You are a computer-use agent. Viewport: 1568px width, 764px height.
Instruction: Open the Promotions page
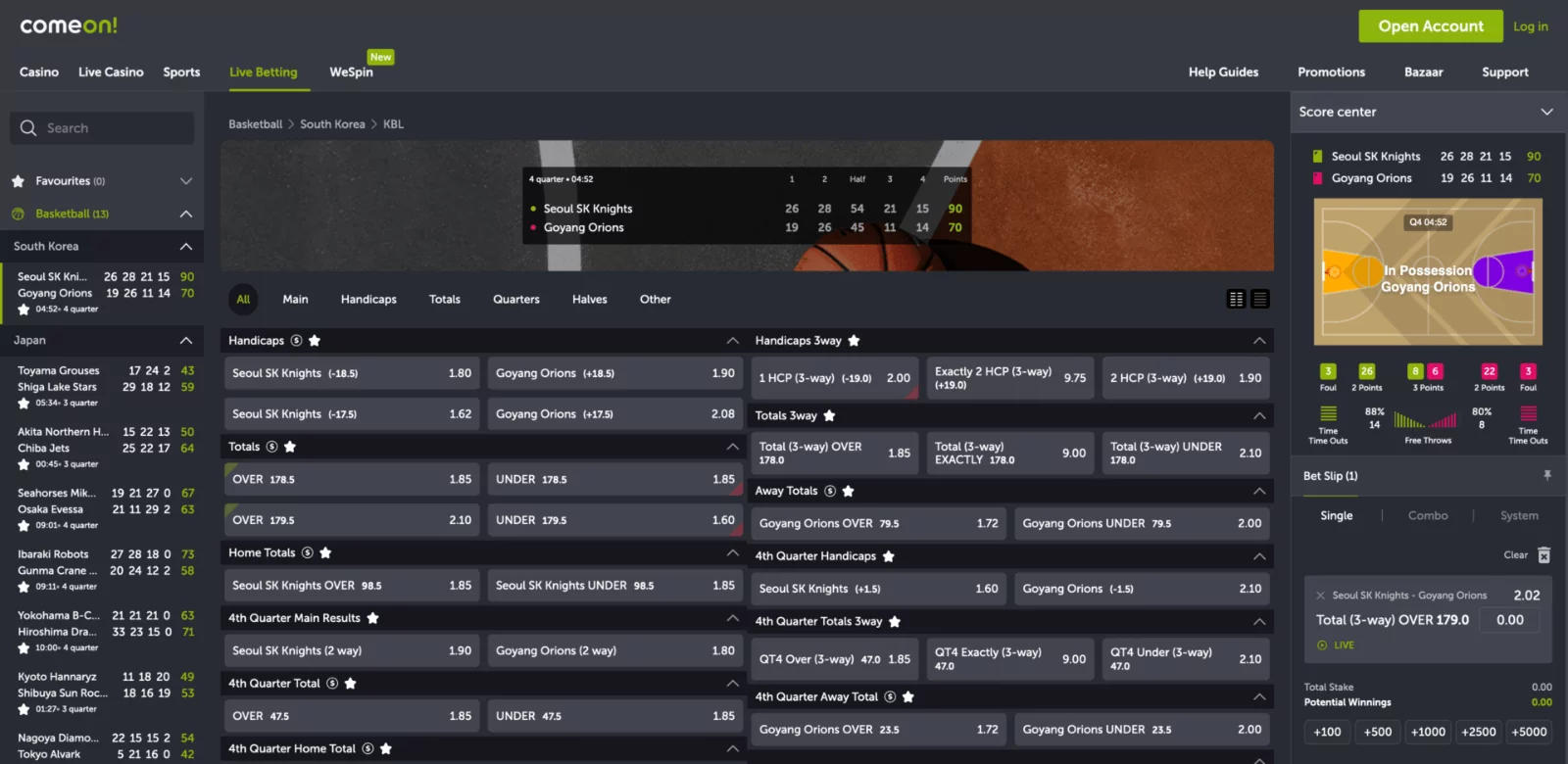[x=1331, y=72]
